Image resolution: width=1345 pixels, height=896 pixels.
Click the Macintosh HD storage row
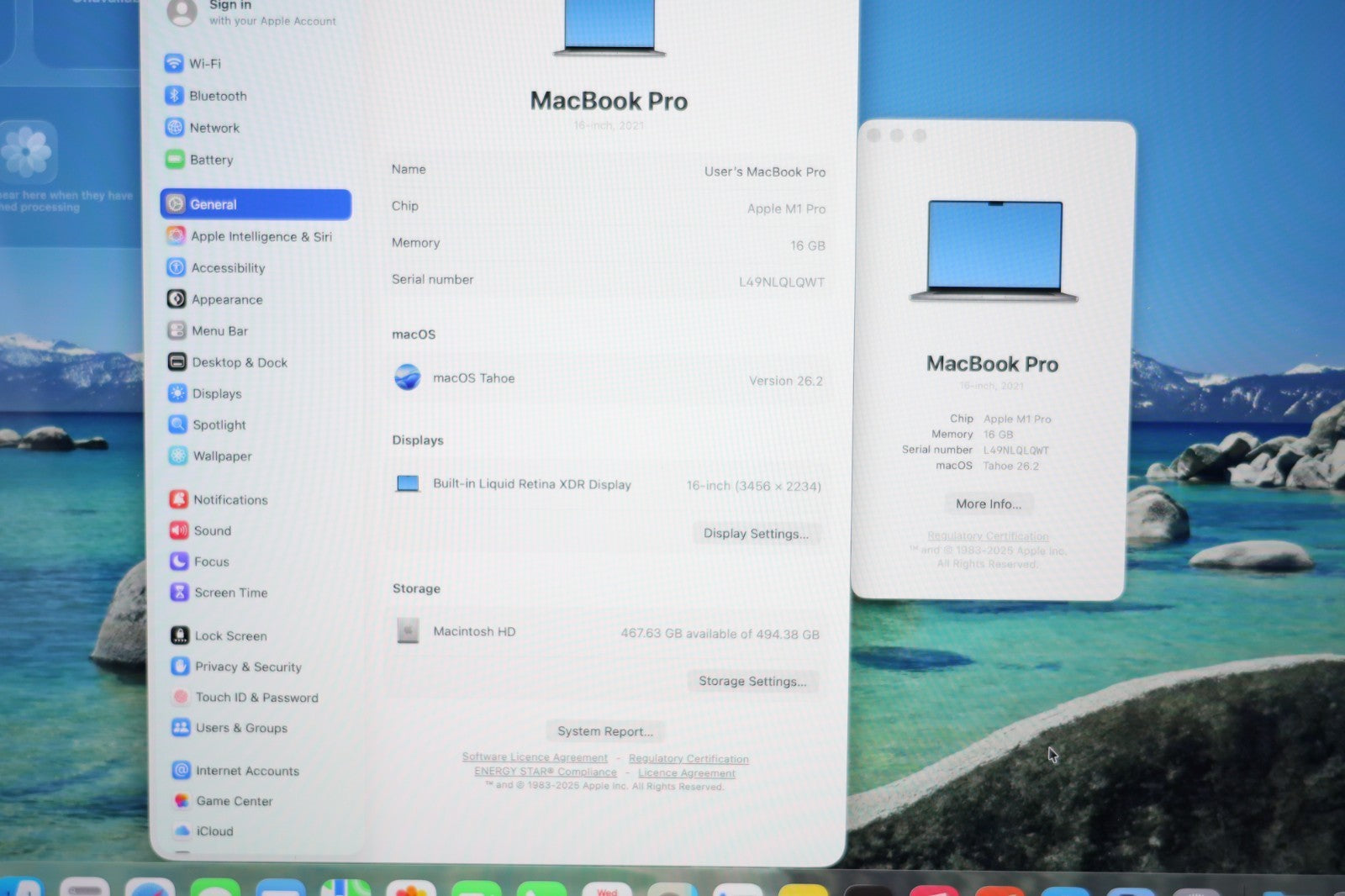605,632
